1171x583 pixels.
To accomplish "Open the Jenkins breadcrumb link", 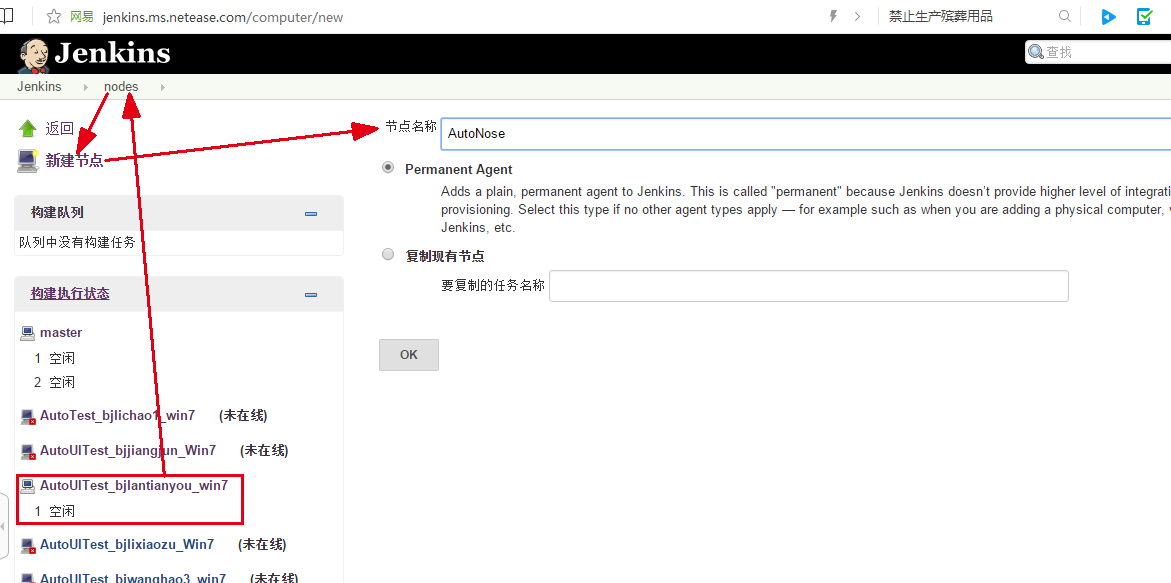I will (40, 87).
